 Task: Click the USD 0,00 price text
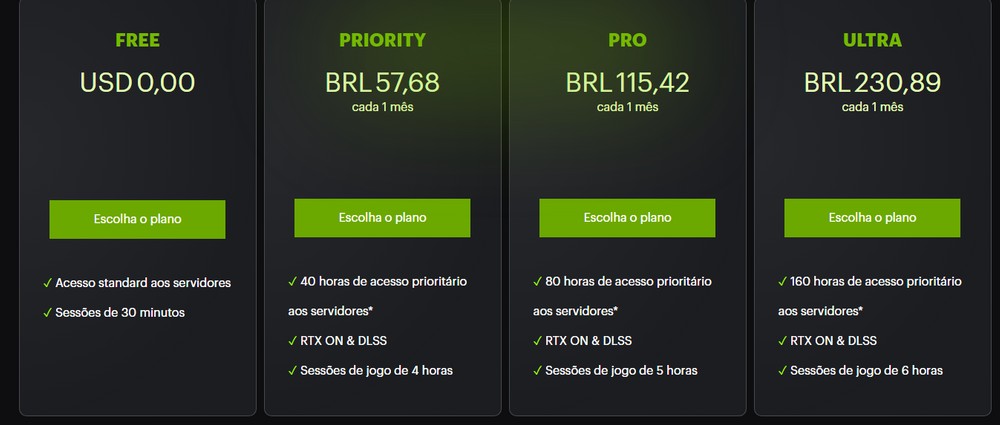tap(137, 83)
